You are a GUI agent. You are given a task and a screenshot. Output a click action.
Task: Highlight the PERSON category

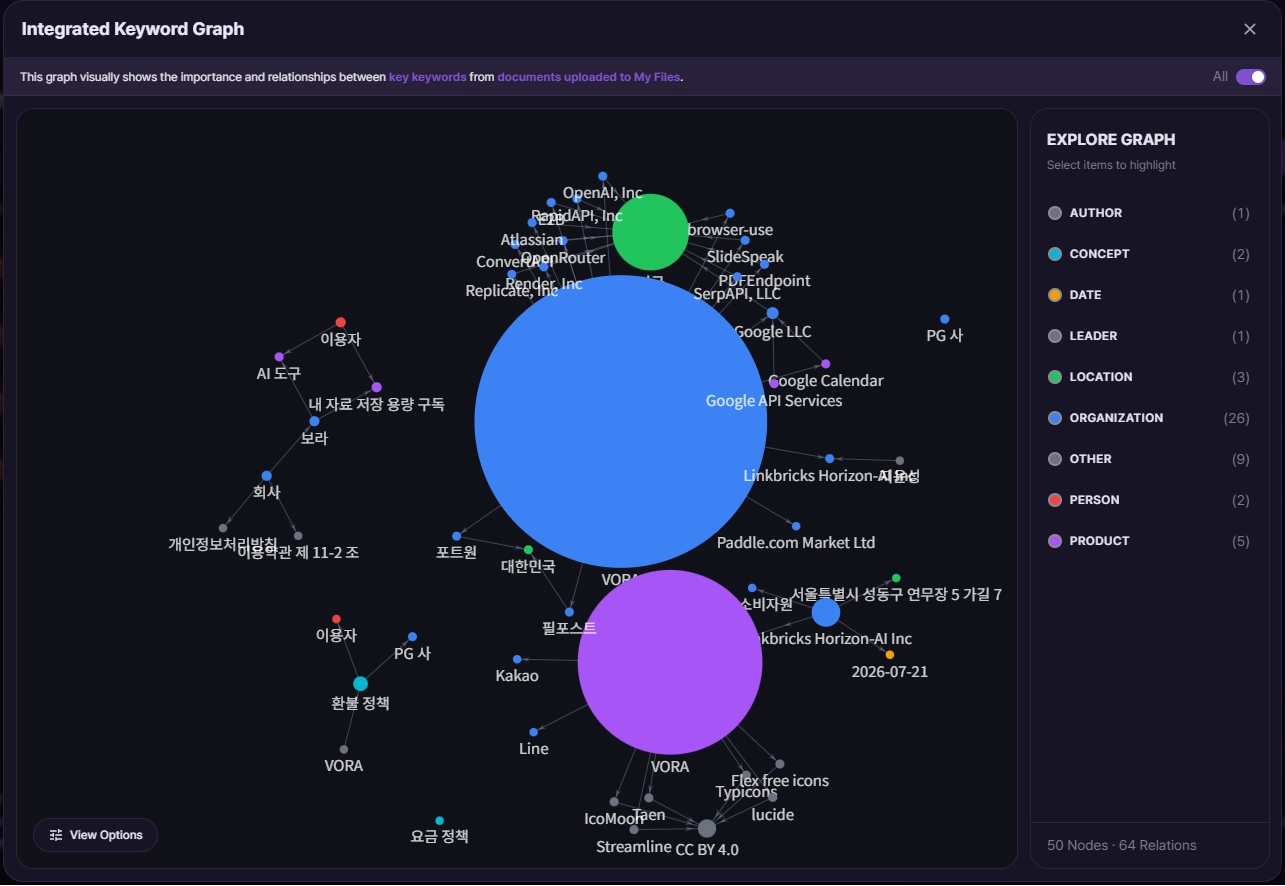pos(1148,500)
